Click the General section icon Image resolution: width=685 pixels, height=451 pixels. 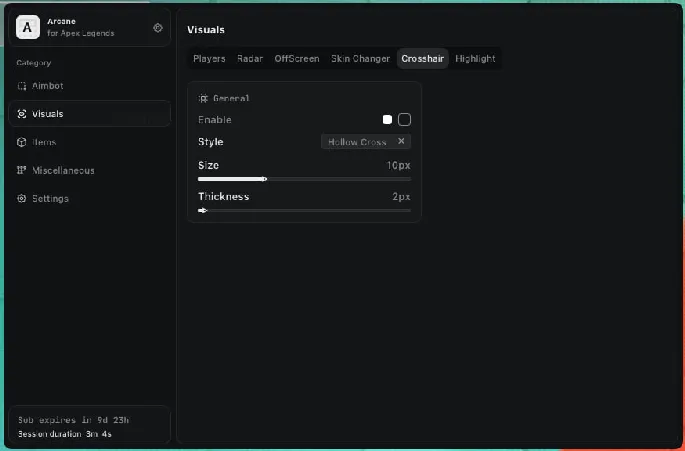tap(203, 98)
